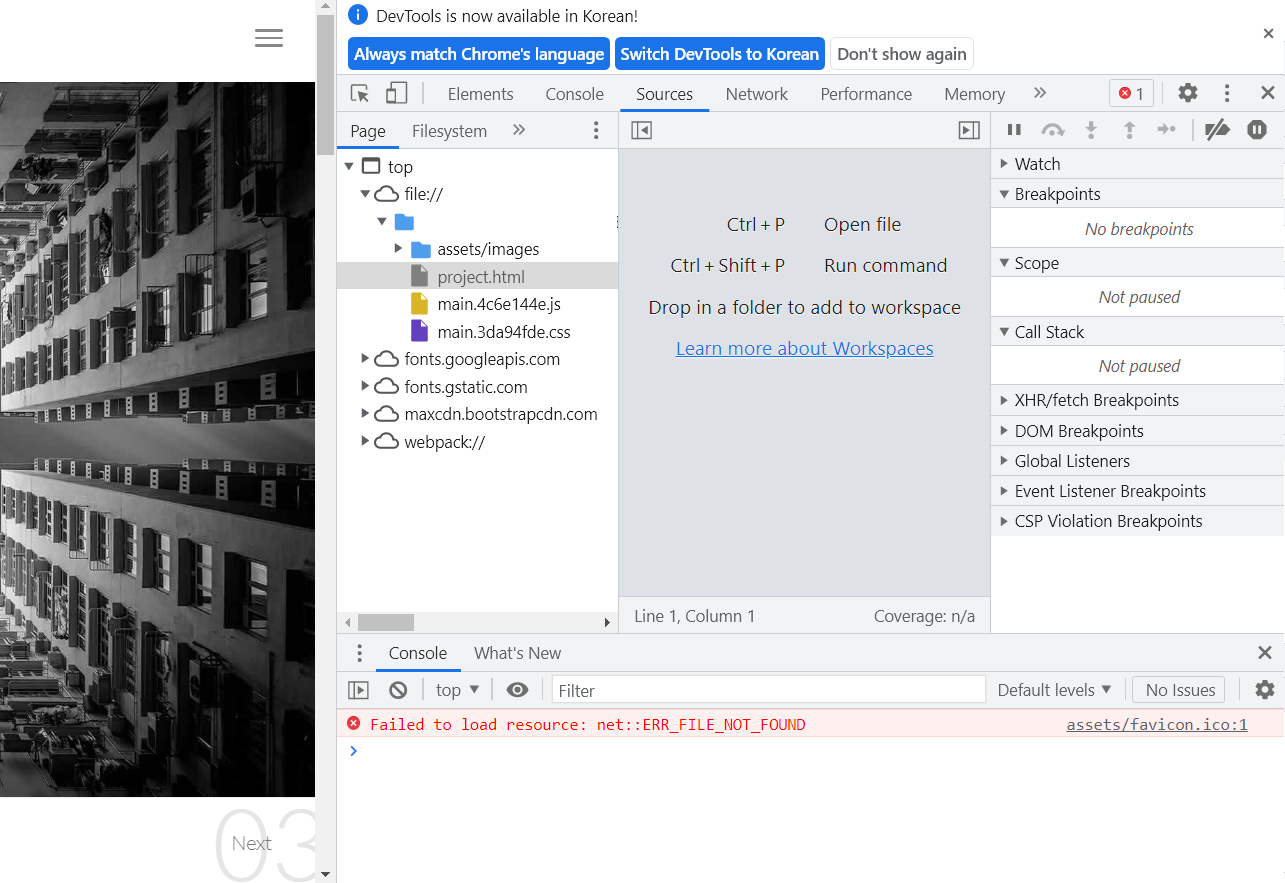The image size is (1285, 883).
Task: Open the console settings gear
Action: pyautogui.click(x=1265, y=690)
